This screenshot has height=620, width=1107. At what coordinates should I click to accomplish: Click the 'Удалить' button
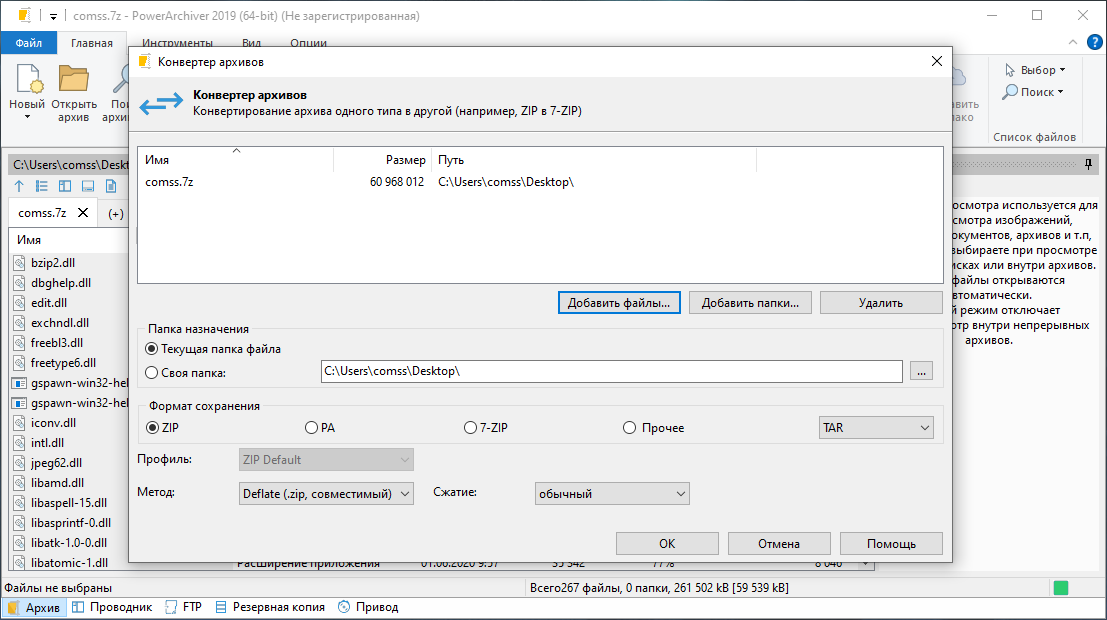click(x=881, y=303)
